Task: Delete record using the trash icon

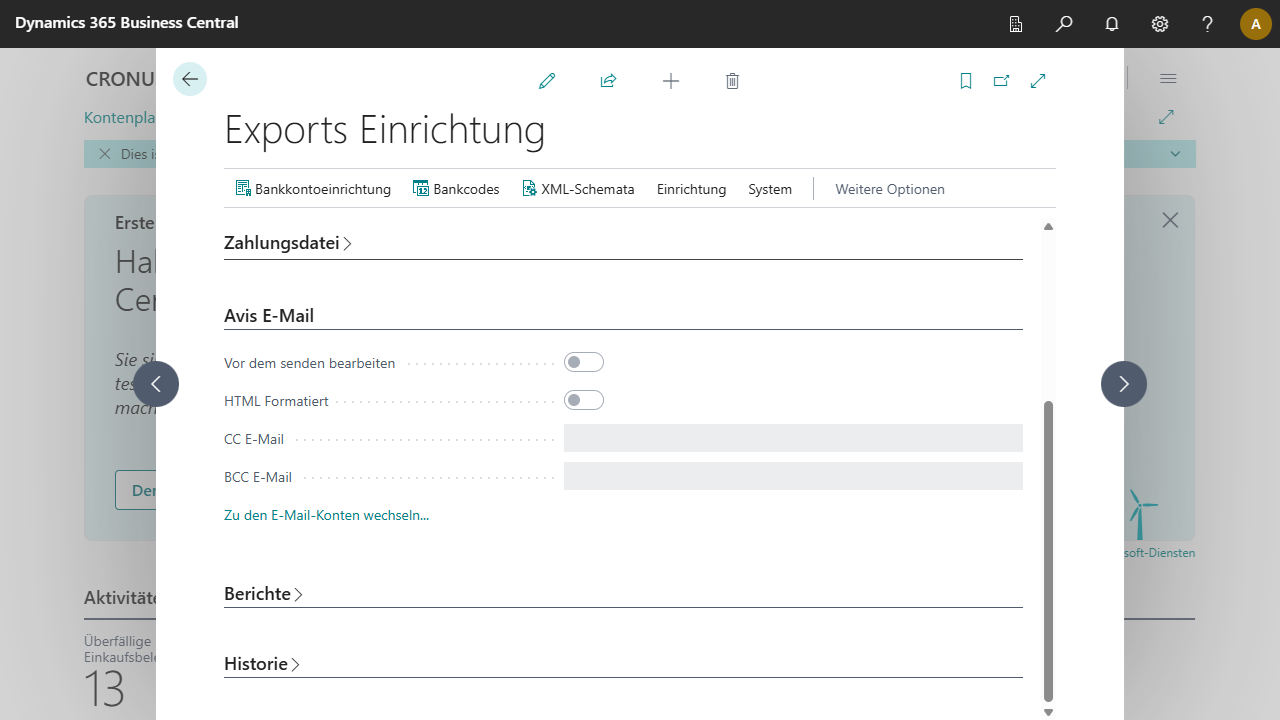Action: 732,81
